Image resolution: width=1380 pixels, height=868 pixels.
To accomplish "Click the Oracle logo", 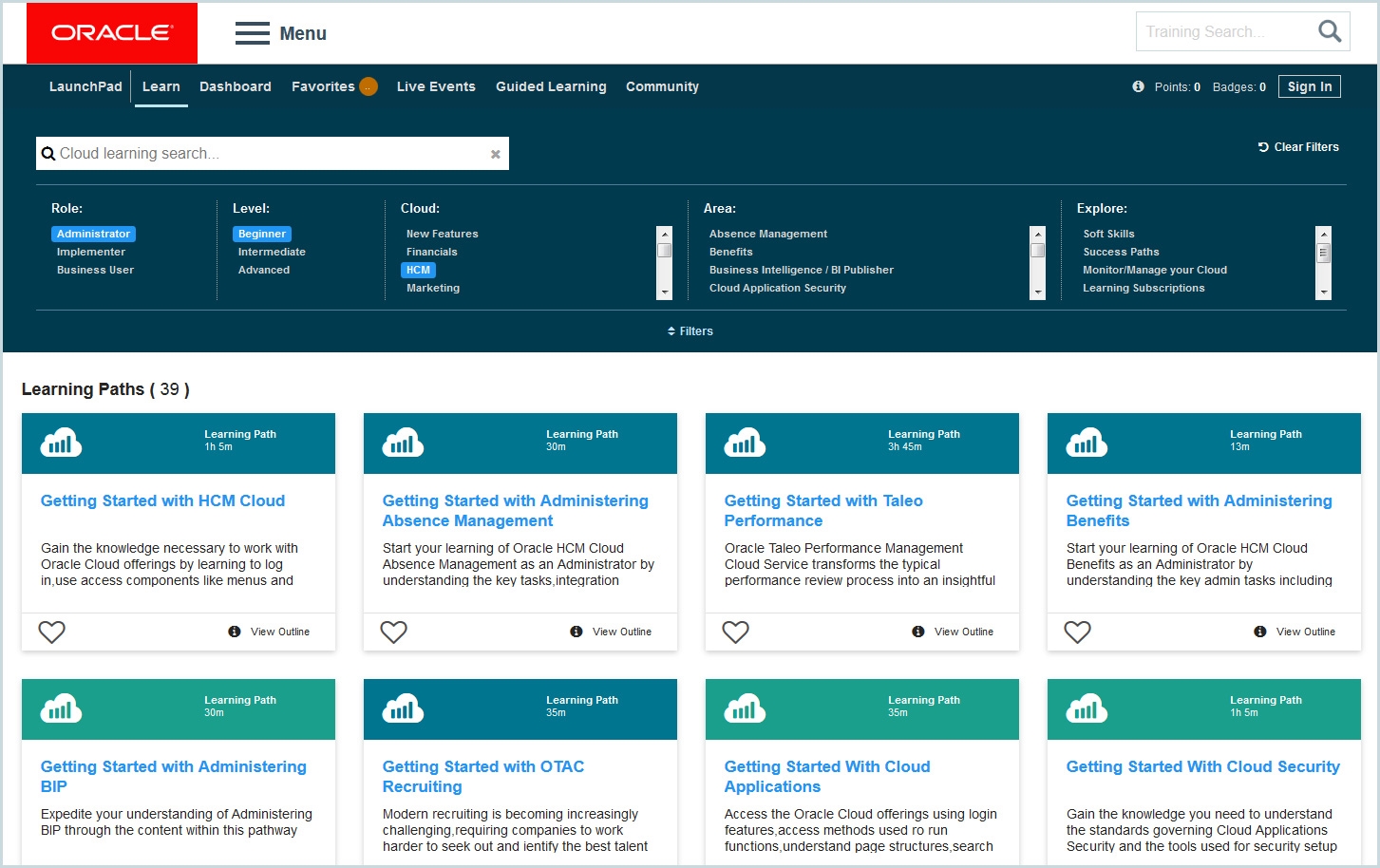I will pyautogui.click(x=112, y=33).
